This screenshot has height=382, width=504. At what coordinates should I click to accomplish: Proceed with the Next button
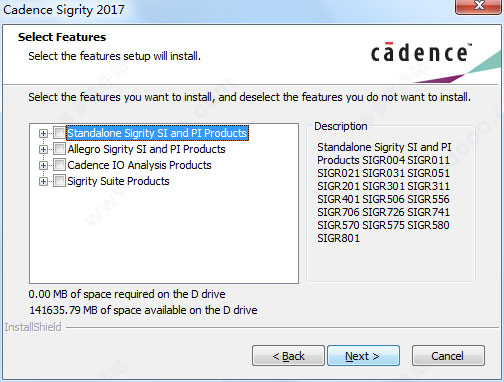pos(363,356)
